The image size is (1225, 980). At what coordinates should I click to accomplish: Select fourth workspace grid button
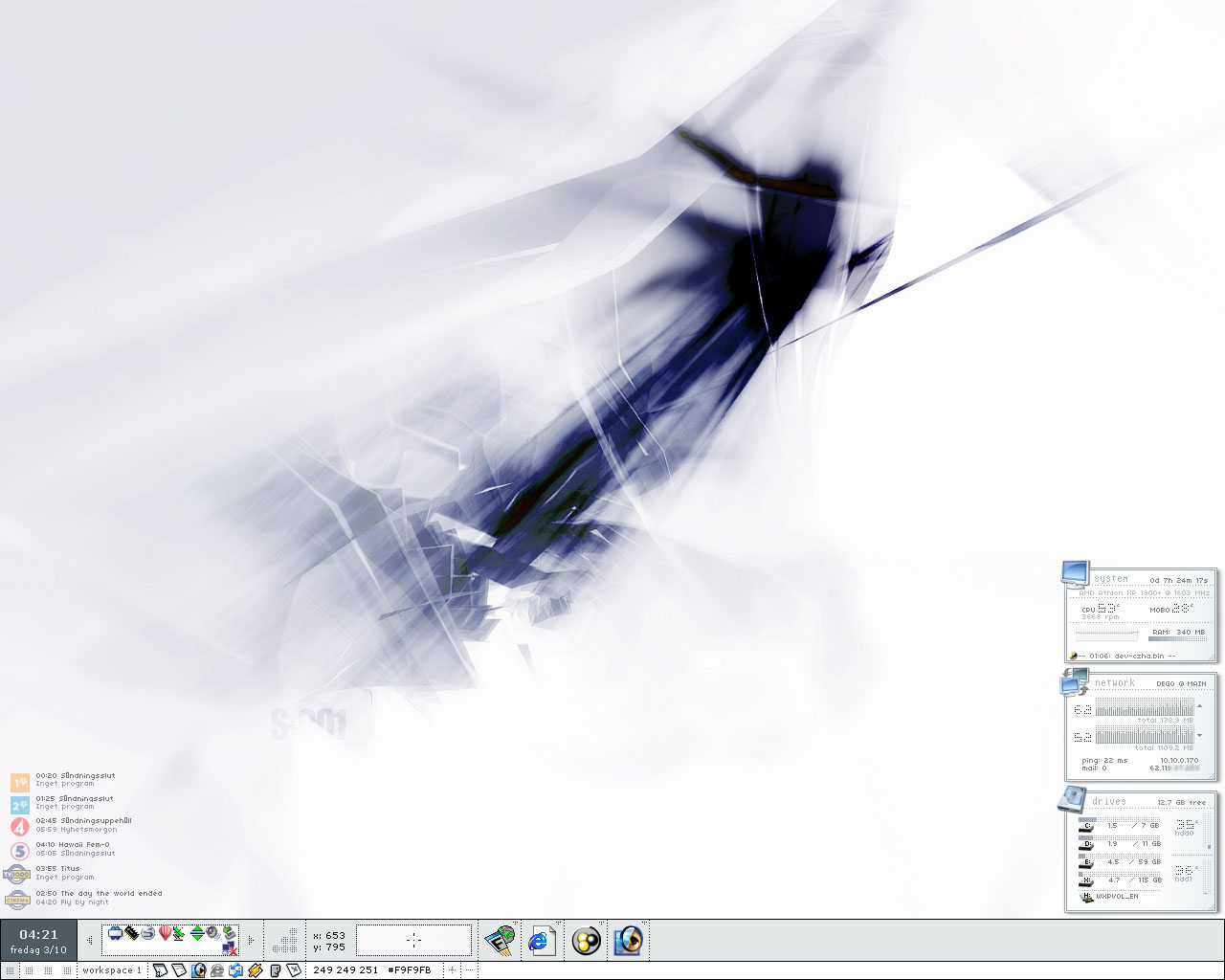[x=67, y=969]
